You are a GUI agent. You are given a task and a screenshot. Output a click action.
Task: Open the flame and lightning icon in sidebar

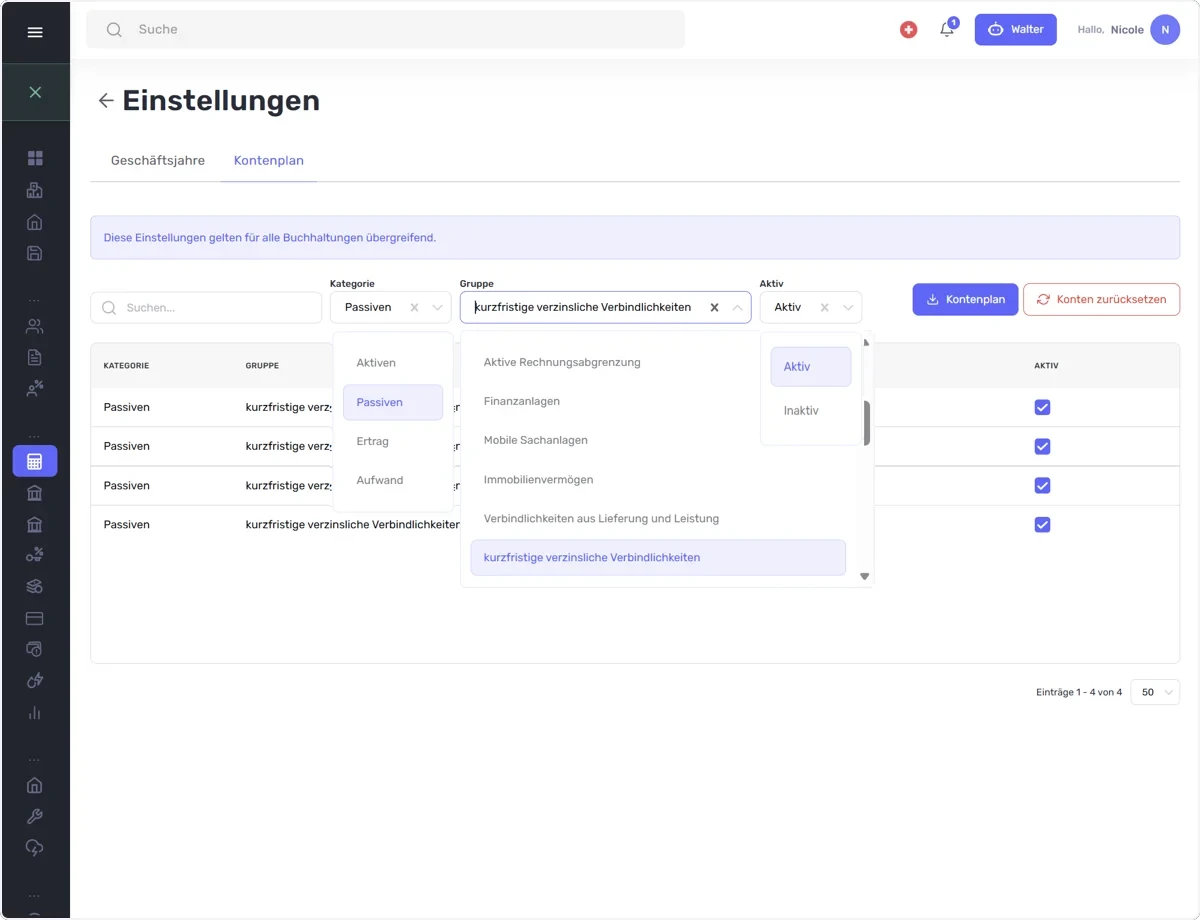(35, 681)
